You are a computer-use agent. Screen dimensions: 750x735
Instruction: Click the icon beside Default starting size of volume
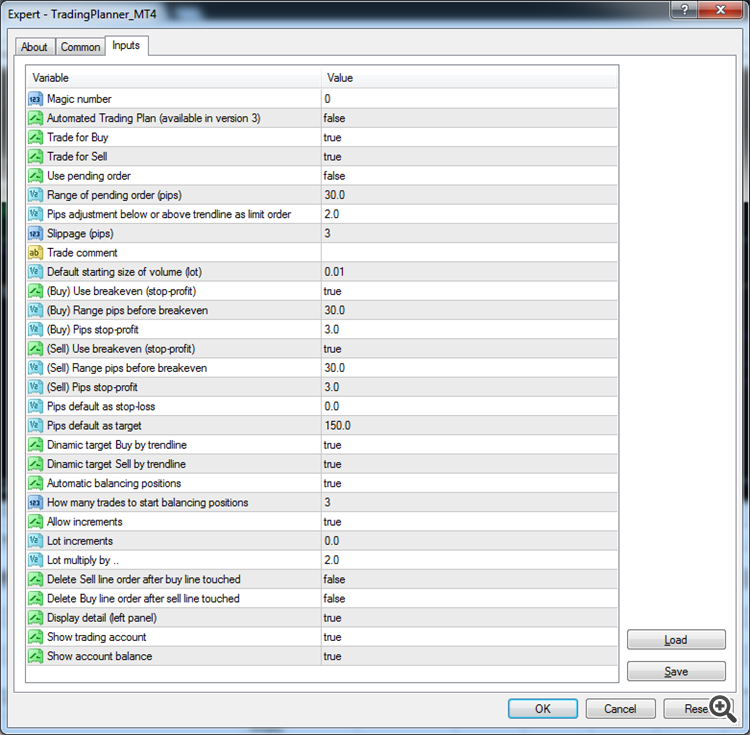(x=35, y=272)
